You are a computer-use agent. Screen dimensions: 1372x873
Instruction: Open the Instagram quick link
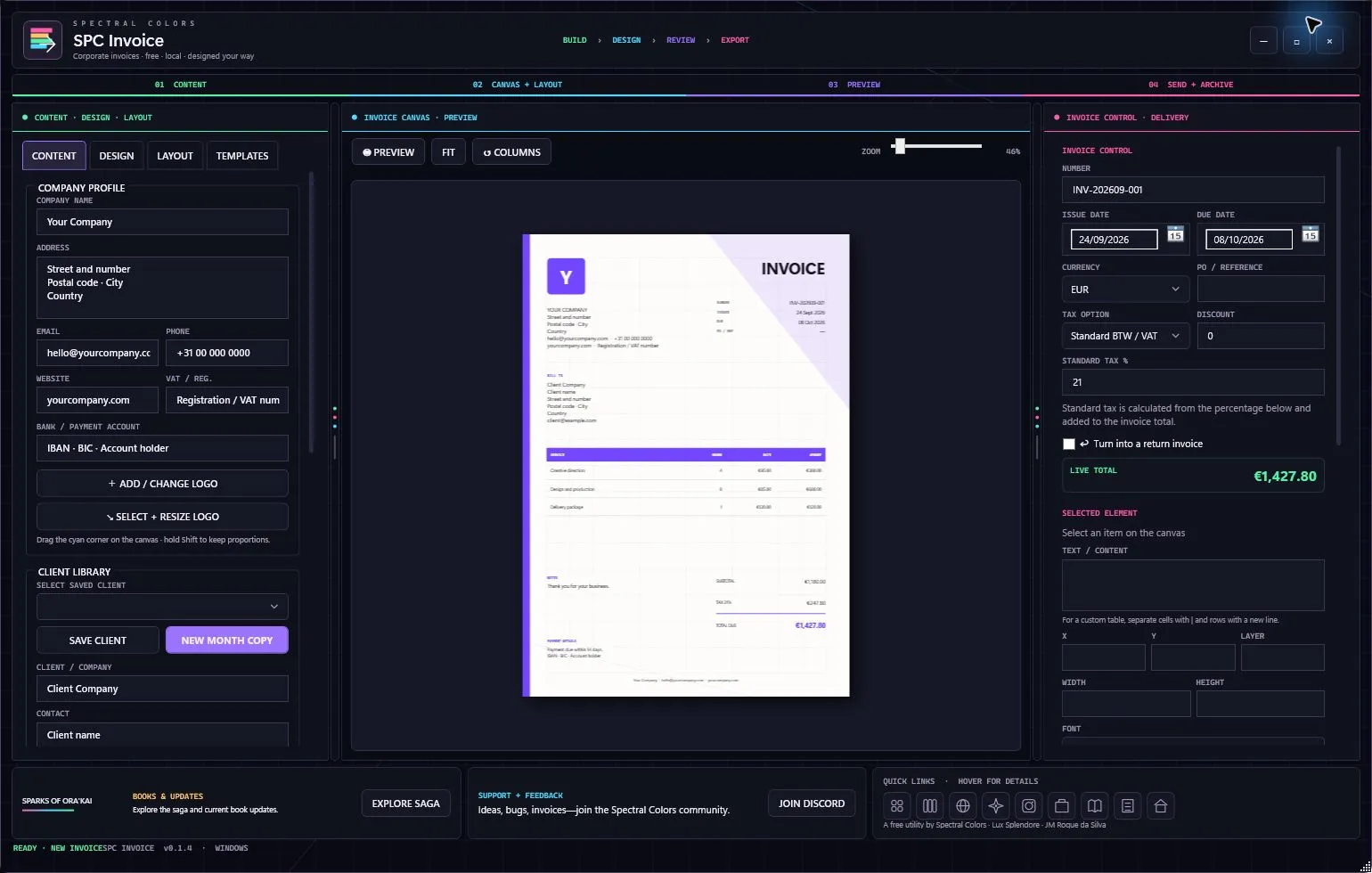tap(1029, 805)
